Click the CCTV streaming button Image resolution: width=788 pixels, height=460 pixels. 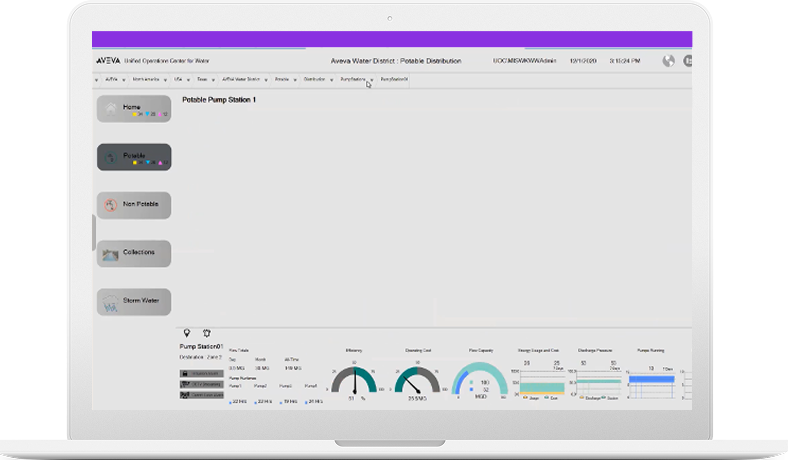pyautogui.click(x=202, y=384)
